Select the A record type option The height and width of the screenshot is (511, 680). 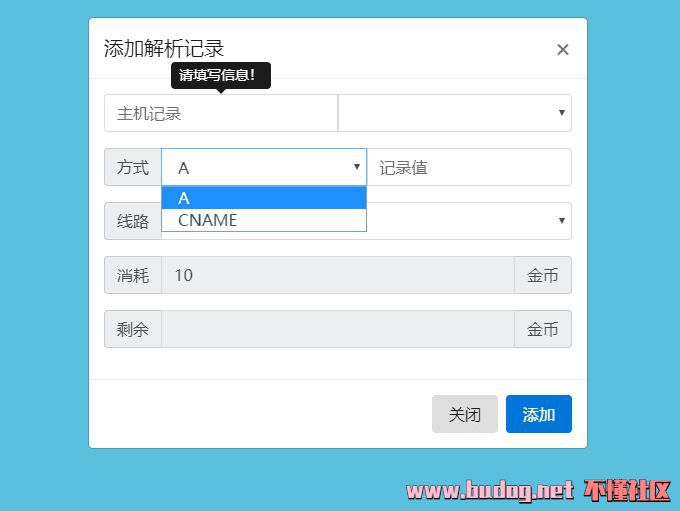[264, 198]
